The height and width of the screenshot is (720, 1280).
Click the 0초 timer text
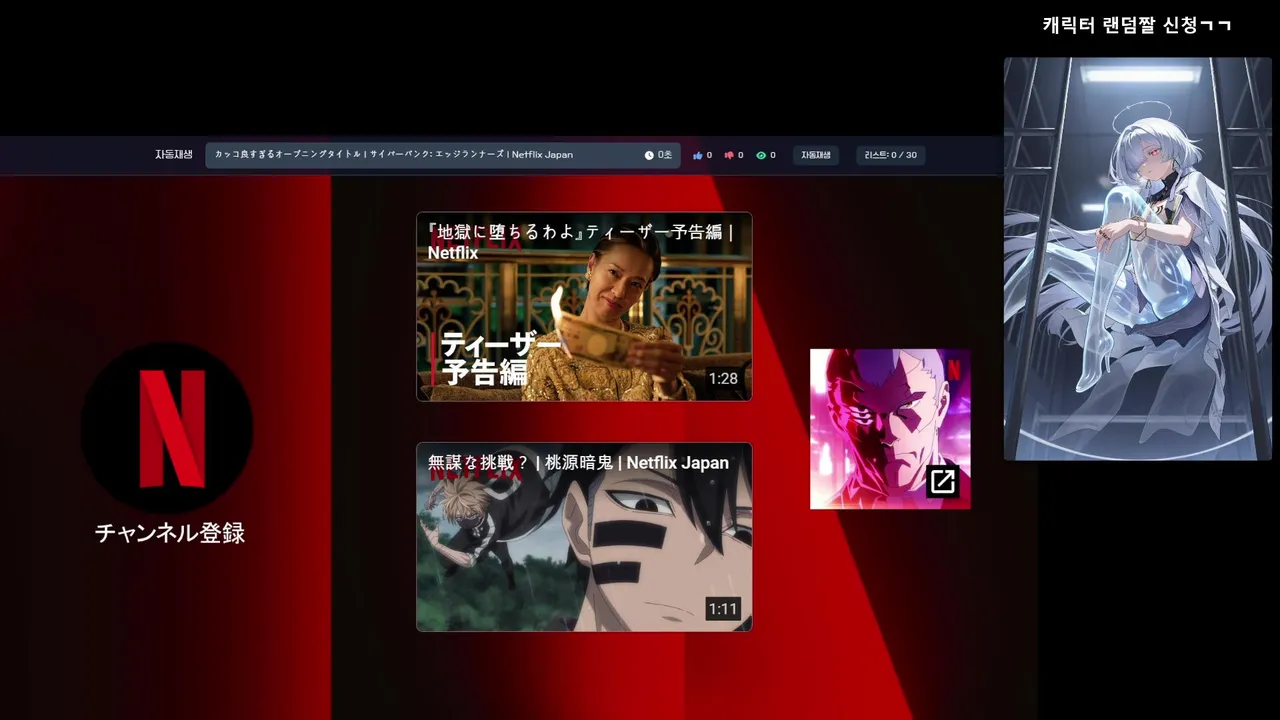click(x=665, y=155)
